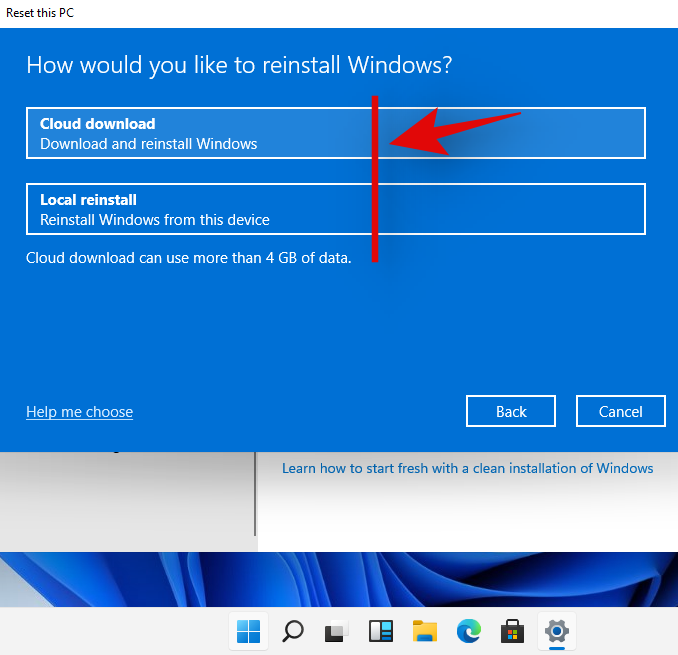This screenshot has height=655, width=678.
Task: Open Task View on the taskbar
Action: pyautogui.click(x=337, y=631)
